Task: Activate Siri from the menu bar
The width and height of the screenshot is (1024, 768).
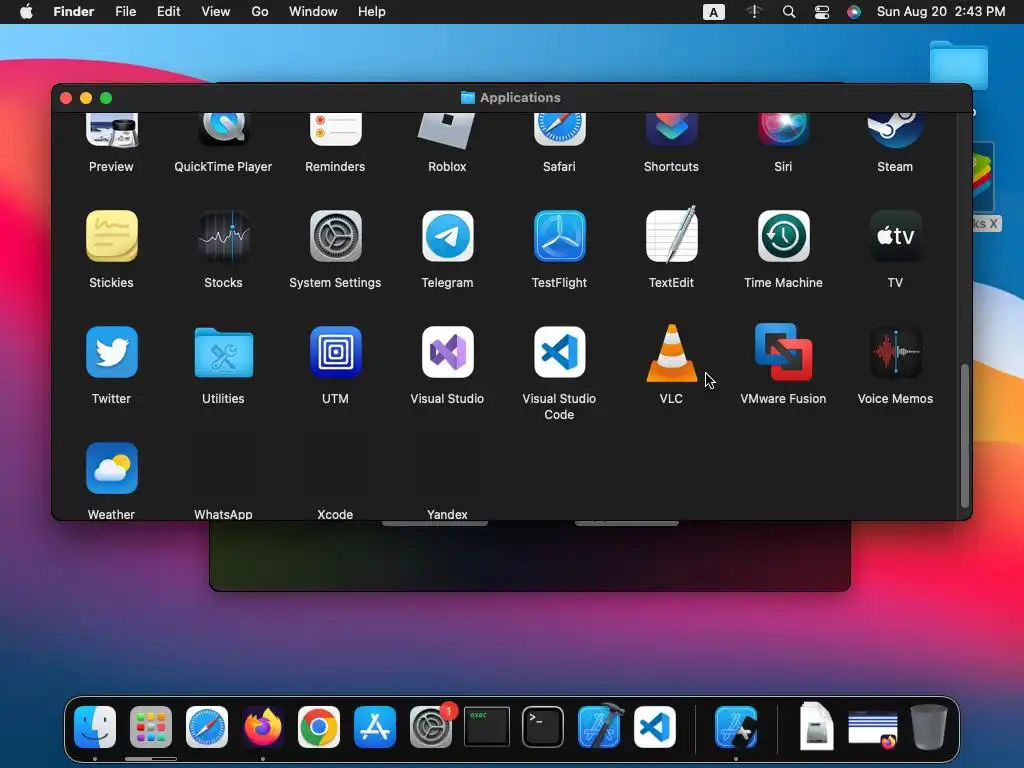Action: 854,12
